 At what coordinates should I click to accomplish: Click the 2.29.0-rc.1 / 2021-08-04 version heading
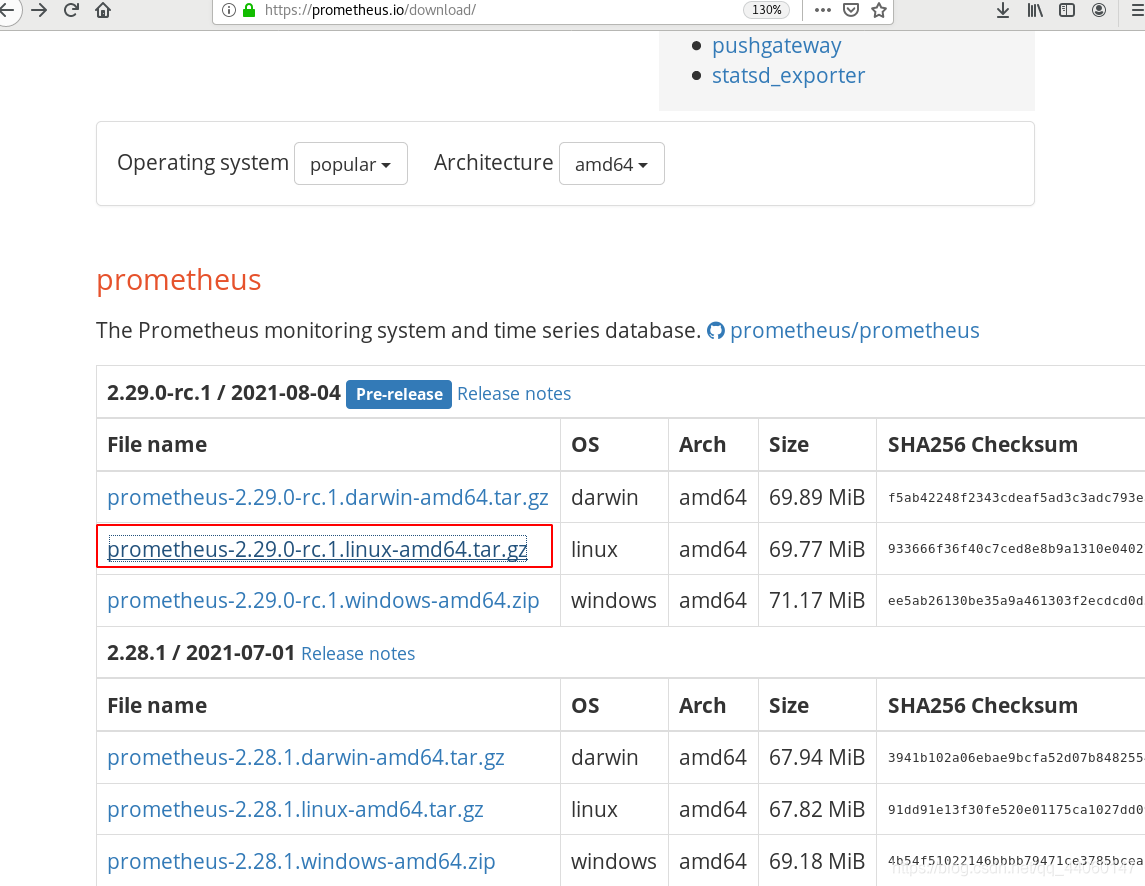coord(223,393)
